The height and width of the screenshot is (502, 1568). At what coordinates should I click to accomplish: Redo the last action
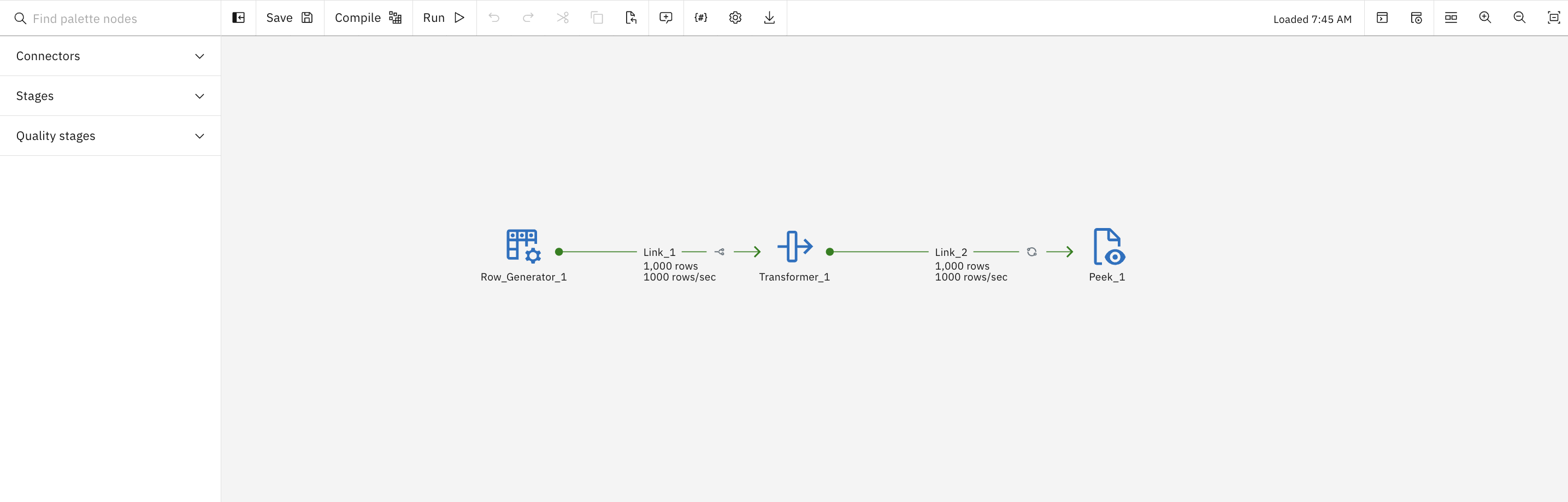[x=528, y=17]
